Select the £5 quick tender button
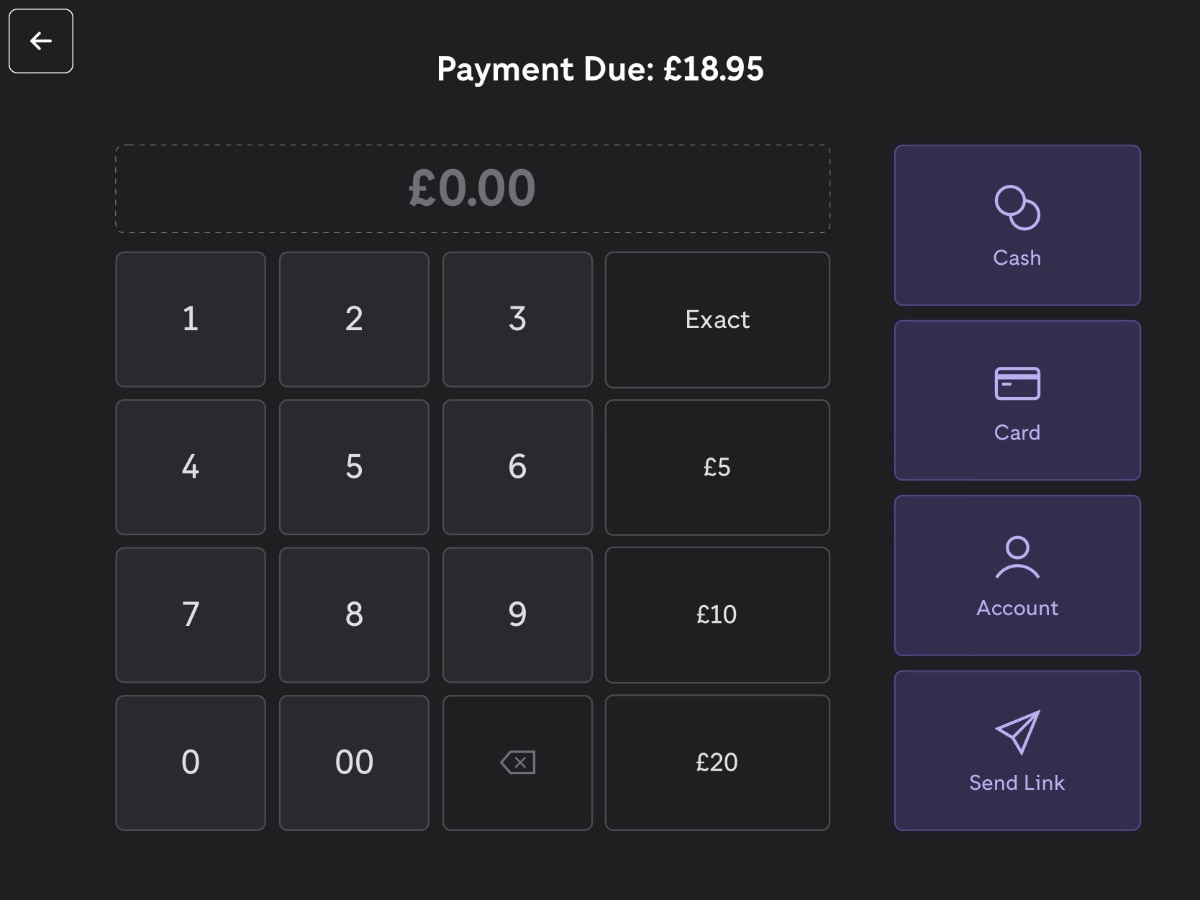This screenshot has height=900, width=1200. [x=717, y=467]
